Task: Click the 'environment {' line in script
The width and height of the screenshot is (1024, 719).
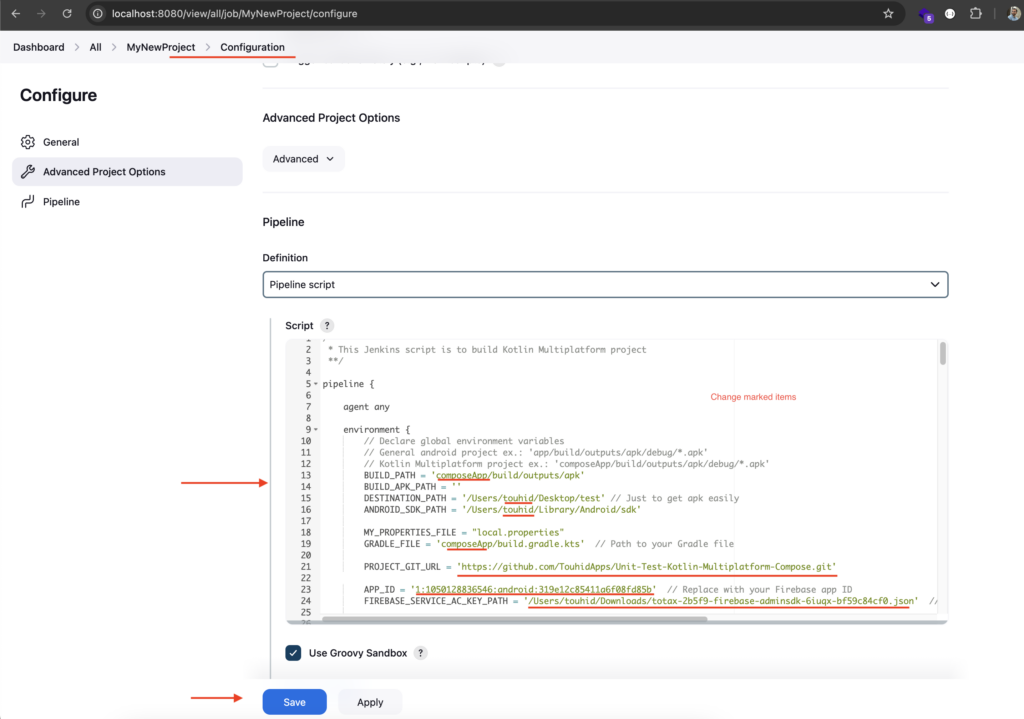Action: [x=377, y=430]
